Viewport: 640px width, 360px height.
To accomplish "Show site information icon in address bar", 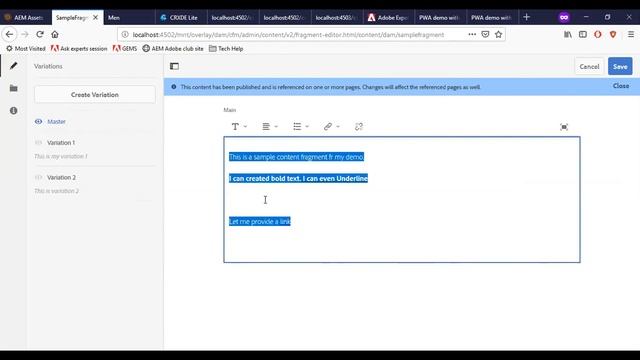I will pyautogui.click(x=125, y=34).
